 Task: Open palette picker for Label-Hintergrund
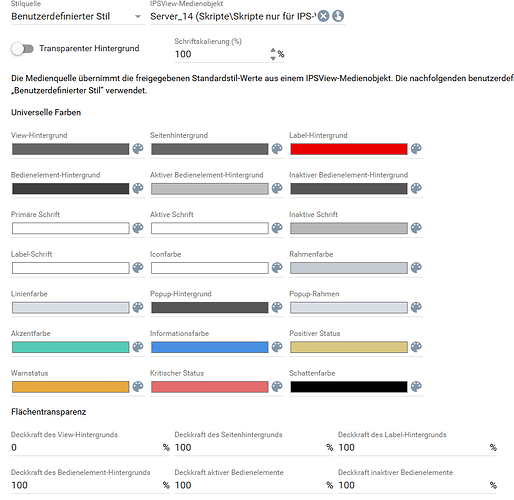(416, 149)
